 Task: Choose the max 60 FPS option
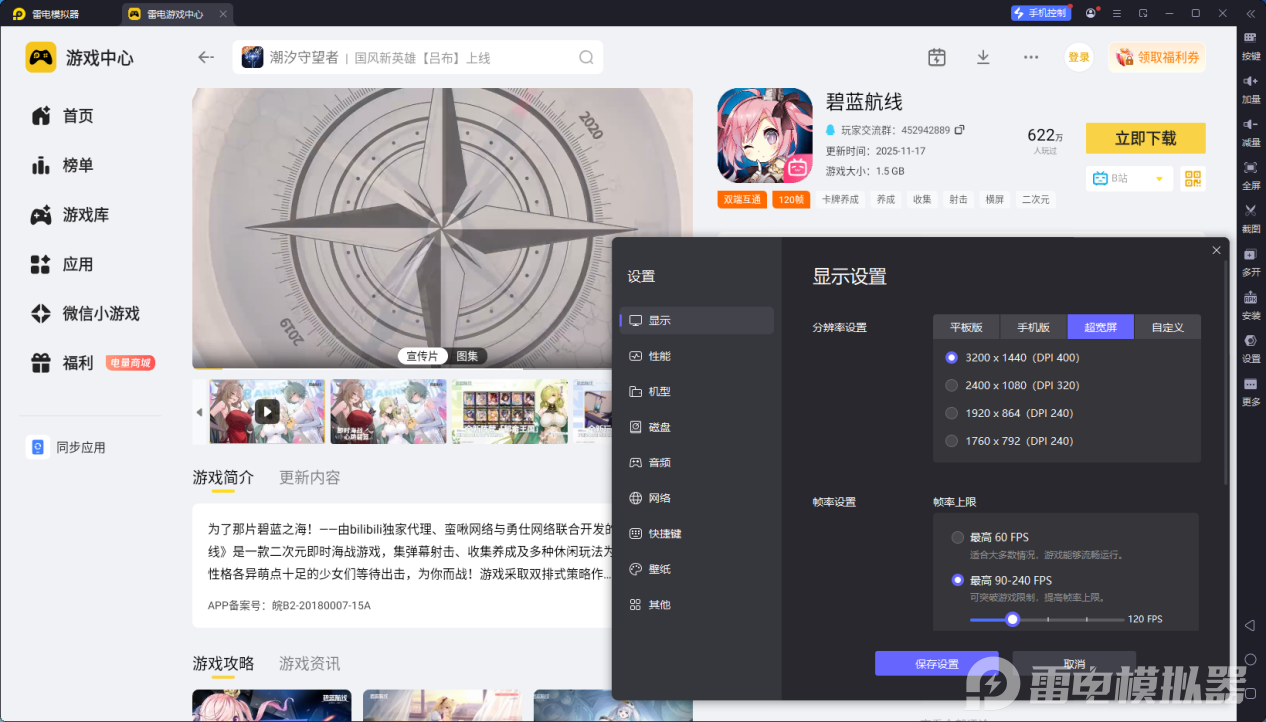(x=957, y=537)
